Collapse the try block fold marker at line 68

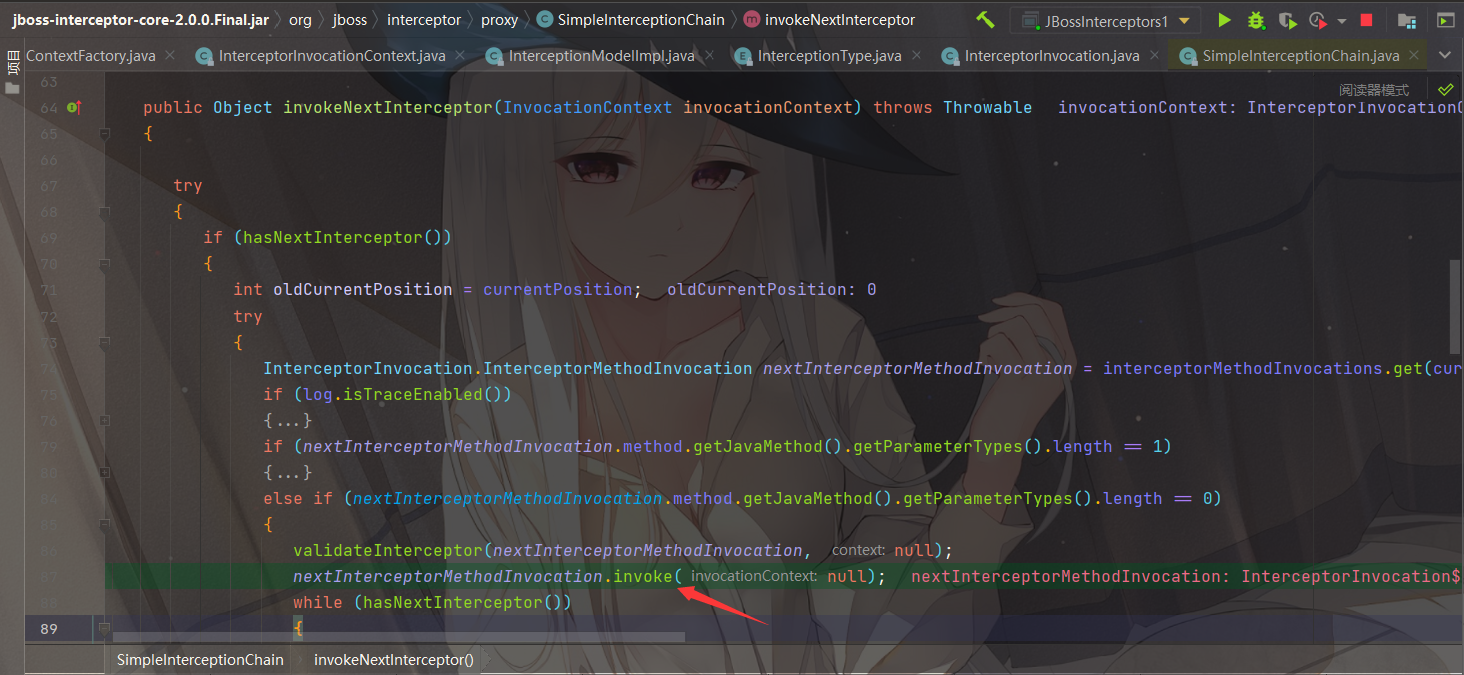104,212
